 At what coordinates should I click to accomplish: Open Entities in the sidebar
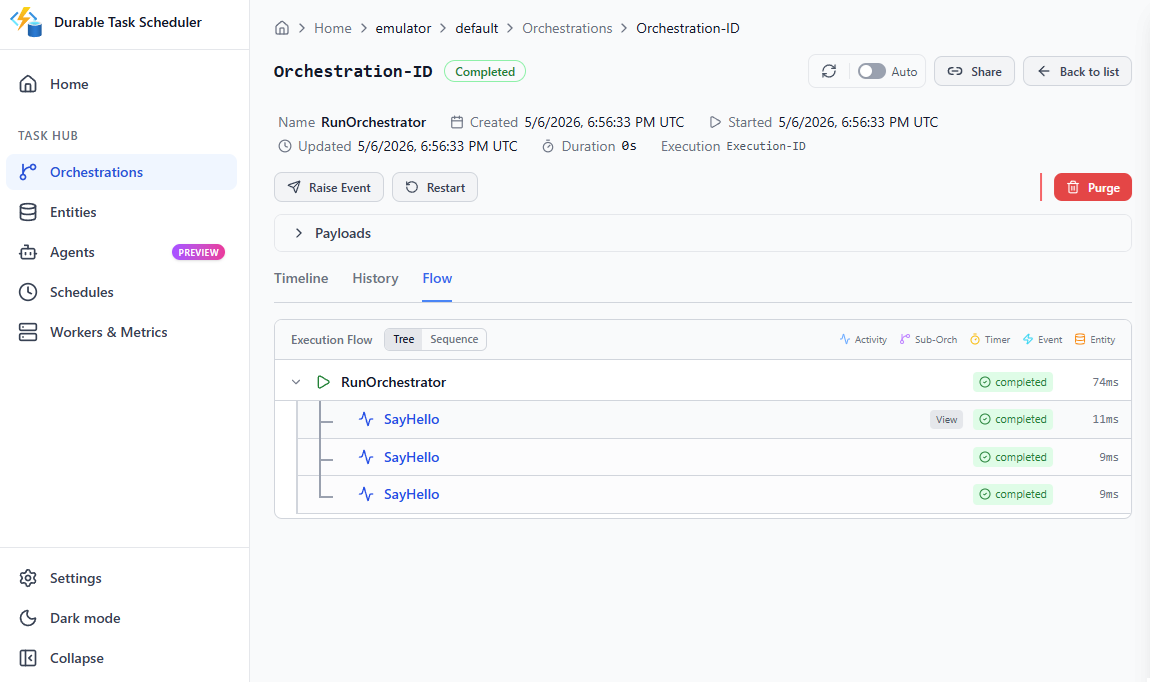click(121, 212)
